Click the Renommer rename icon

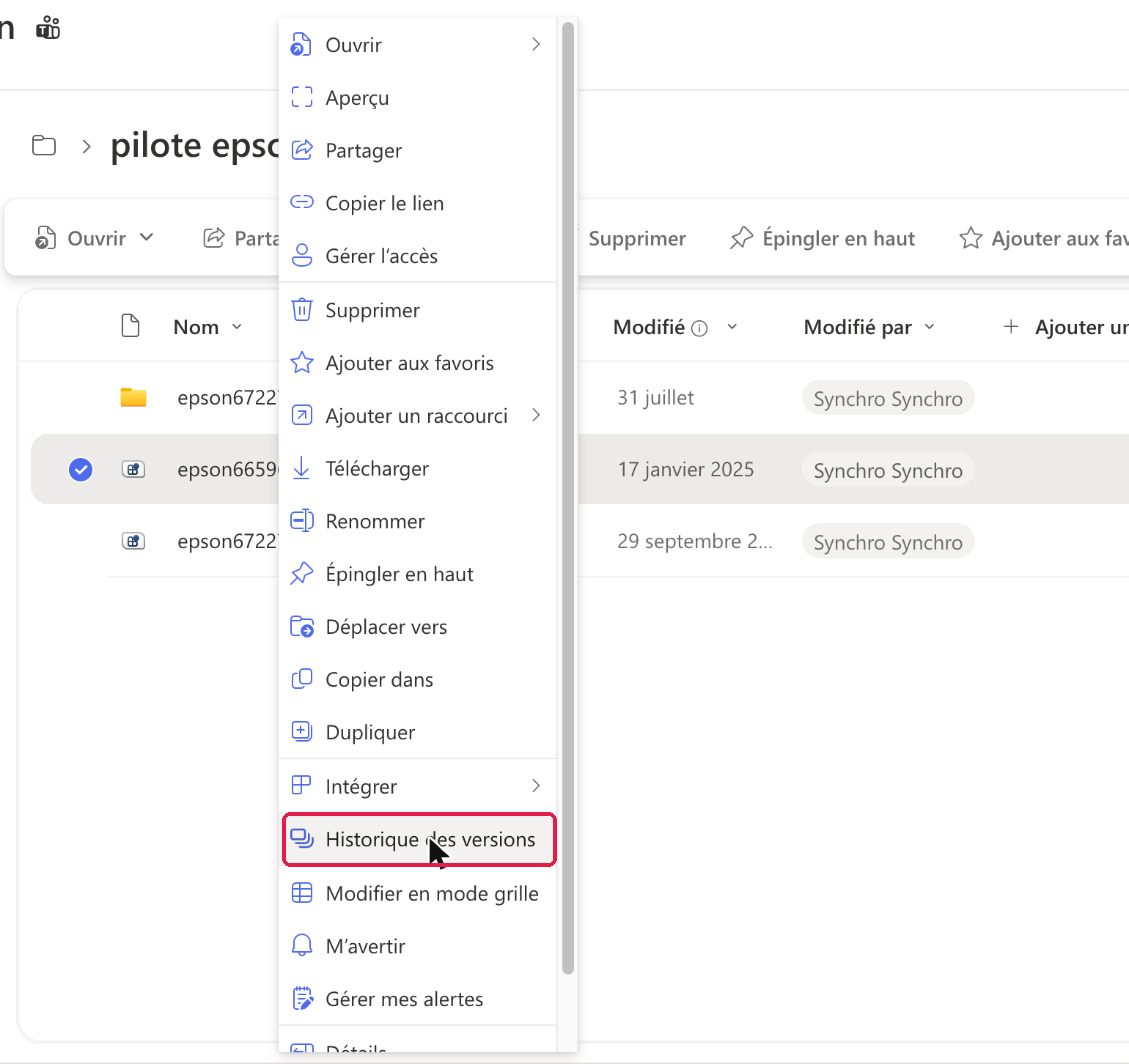click(x=302, y=520)
